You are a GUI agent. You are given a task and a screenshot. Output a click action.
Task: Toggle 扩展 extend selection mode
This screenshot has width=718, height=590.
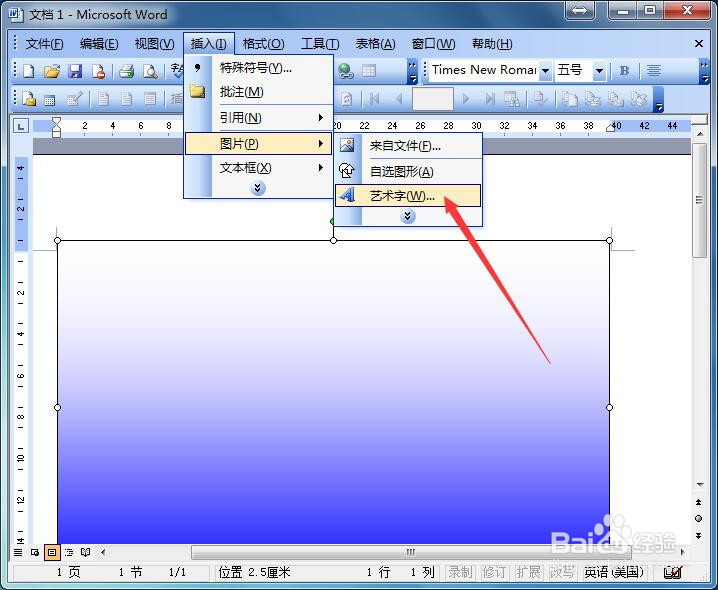[x=528, y=572]
